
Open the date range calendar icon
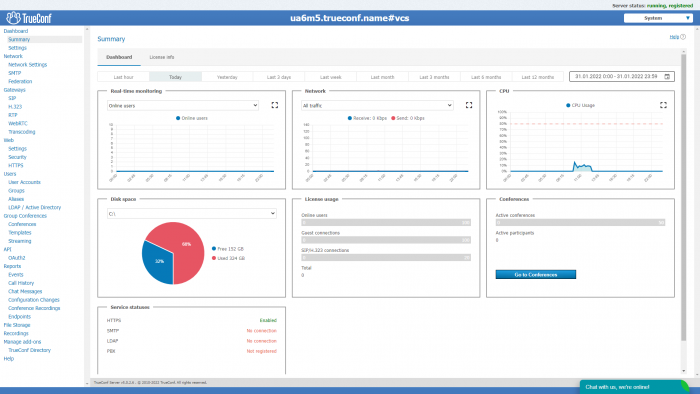pos(667,77)
